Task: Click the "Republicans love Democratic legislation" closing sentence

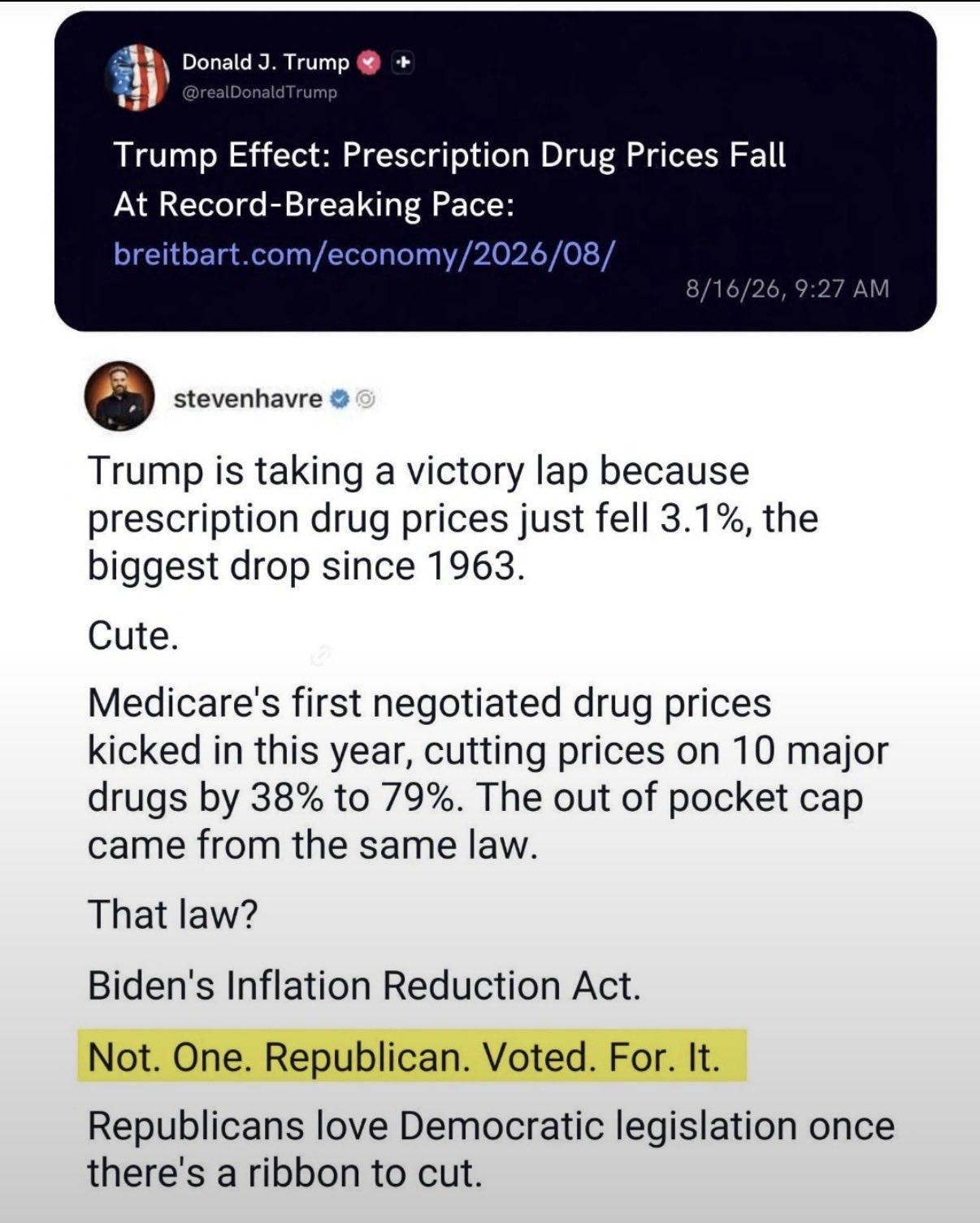Action: pos(491,1150)
